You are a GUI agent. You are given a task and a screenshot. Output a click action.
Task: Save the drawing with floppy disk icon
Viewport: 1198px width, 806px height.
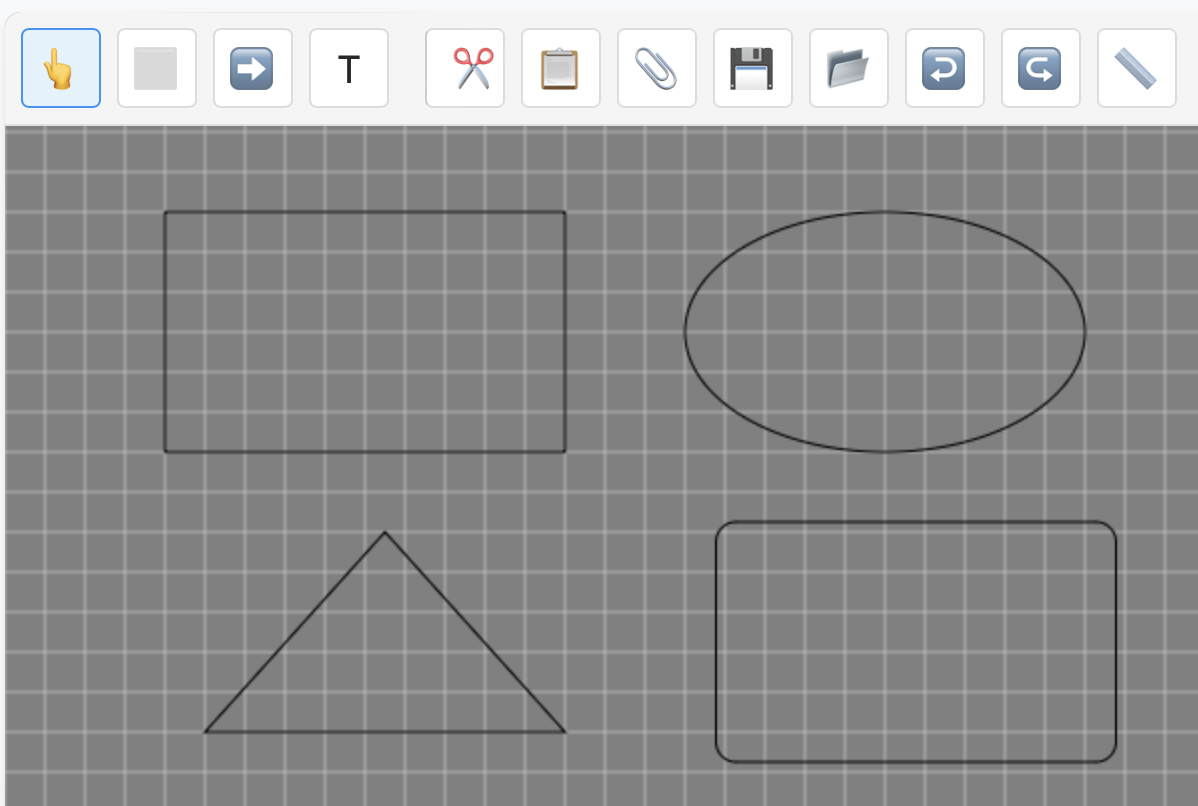pyautogui.click(x=753, y=68)
